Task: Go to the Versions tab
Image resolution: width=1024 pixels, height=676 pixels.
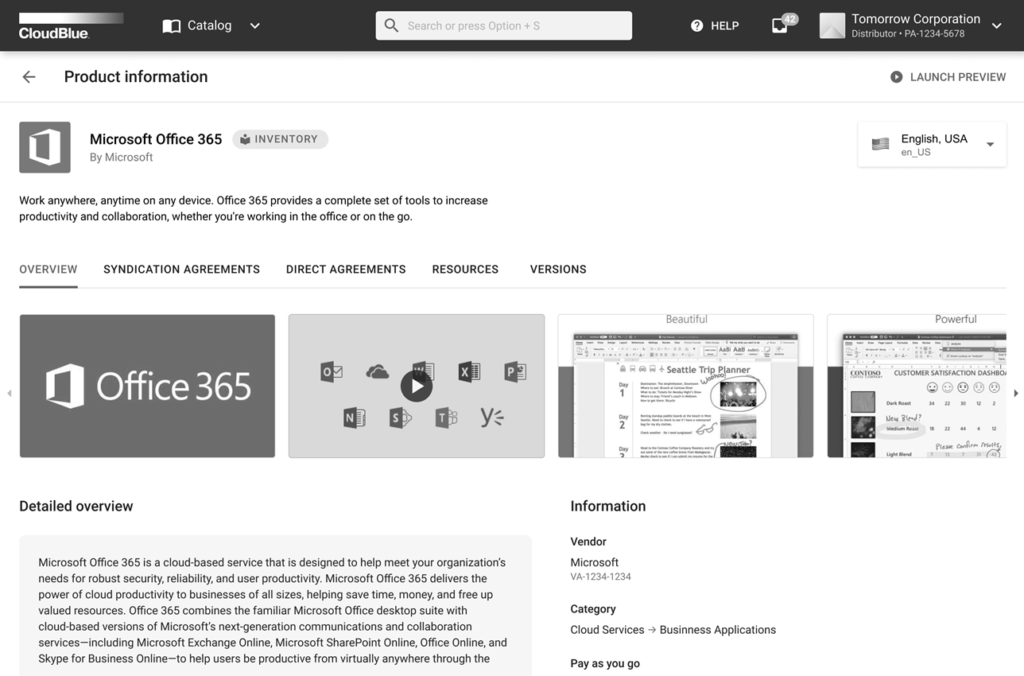Action: point(558,269)
